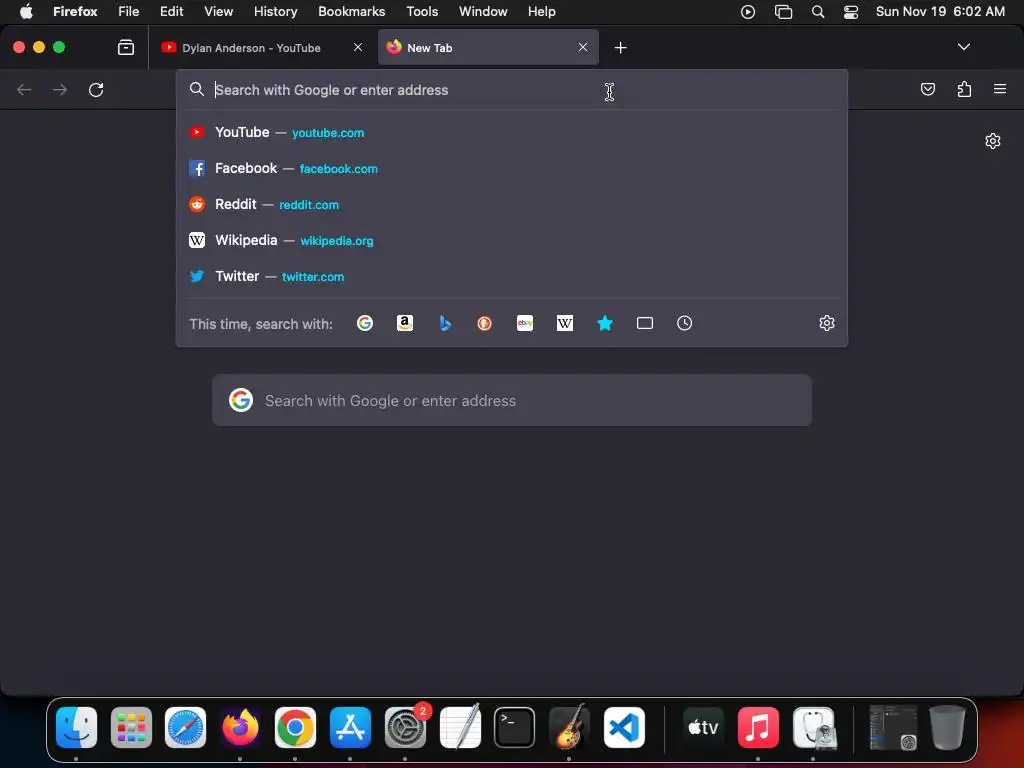Open System Settings from the Dock
1024x768 pixels.
(x=405, y=728)
